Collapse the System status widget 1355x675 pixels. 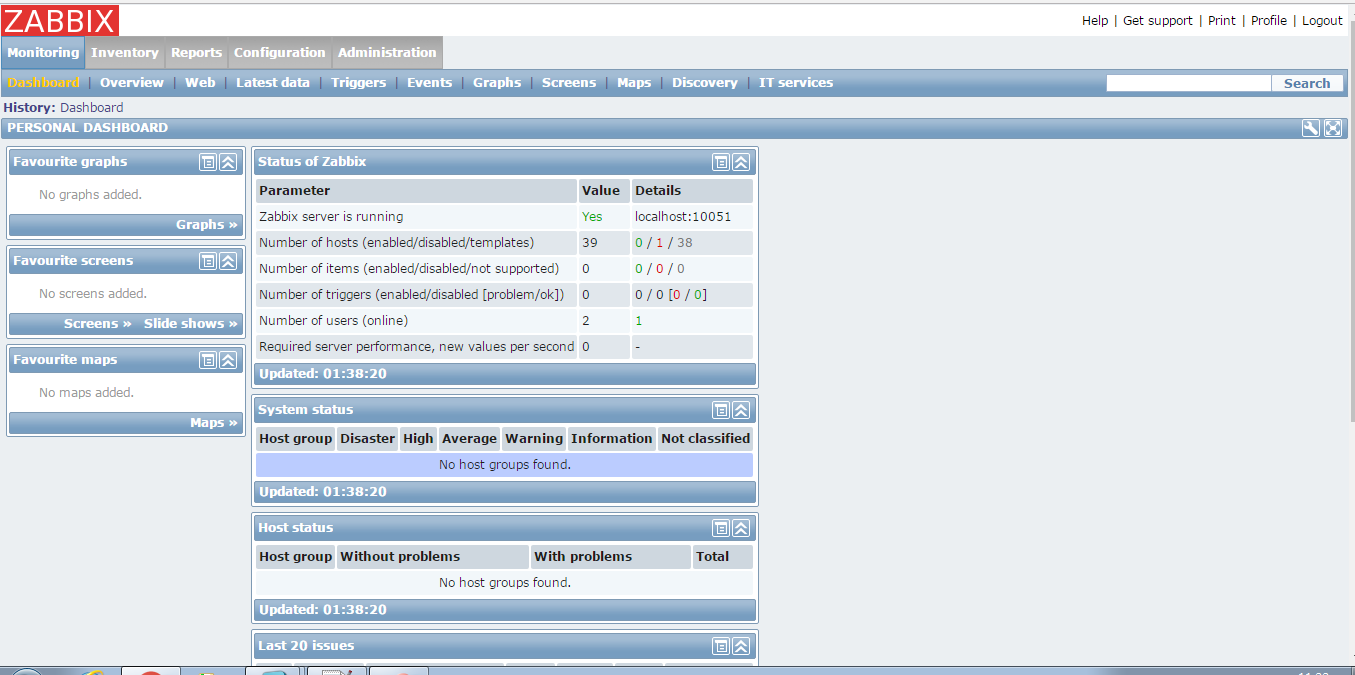pyautogui.click(x=741, y=410)
